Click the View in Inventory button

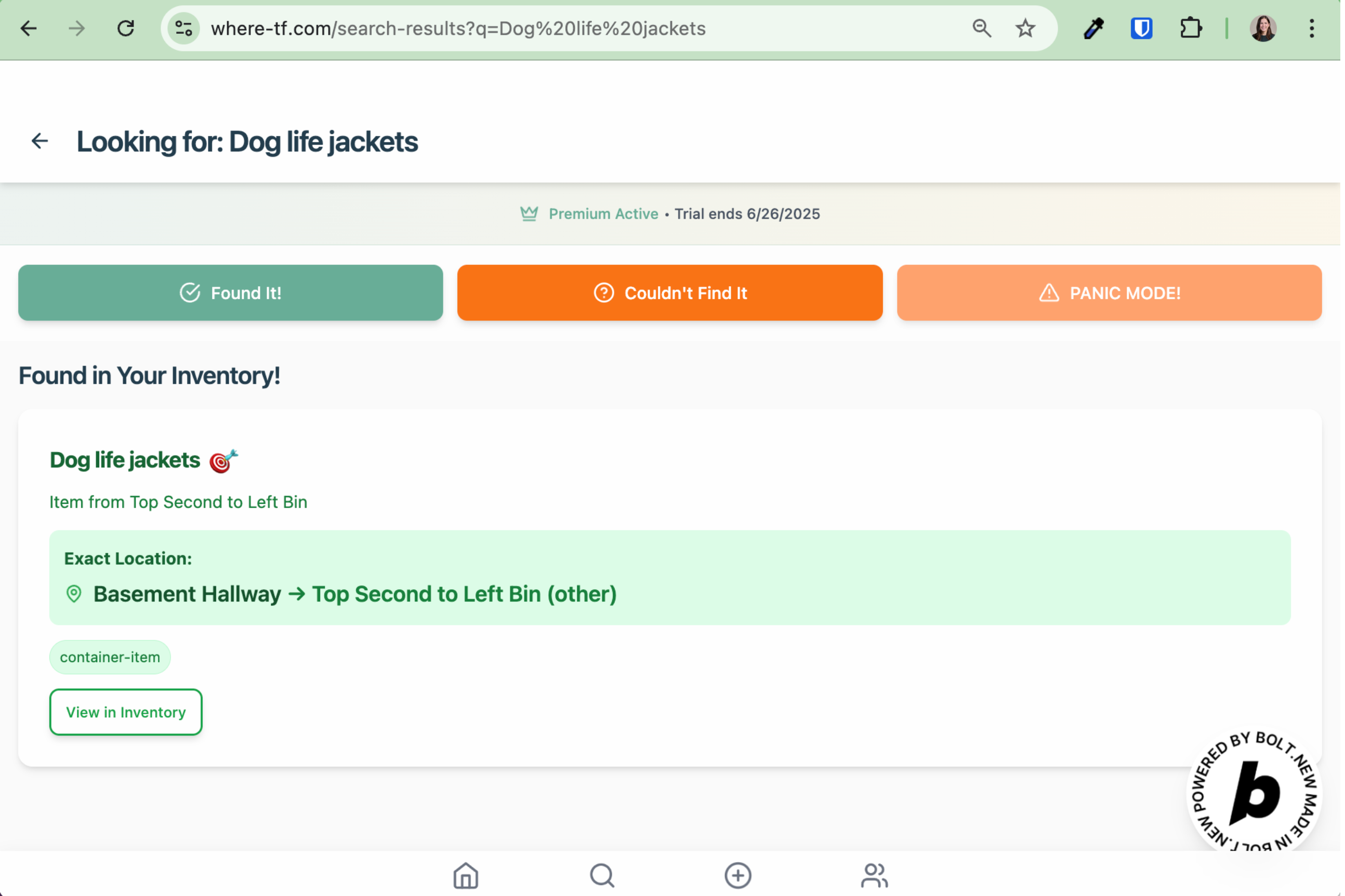[126, 712]
